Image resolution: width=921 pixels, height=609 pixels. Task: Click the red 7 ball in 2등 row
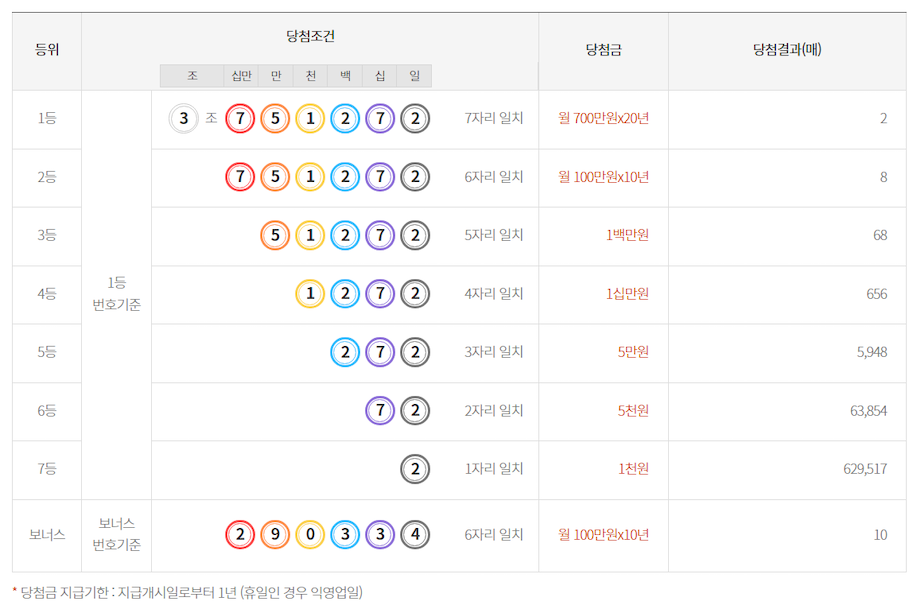pos(240,177)
